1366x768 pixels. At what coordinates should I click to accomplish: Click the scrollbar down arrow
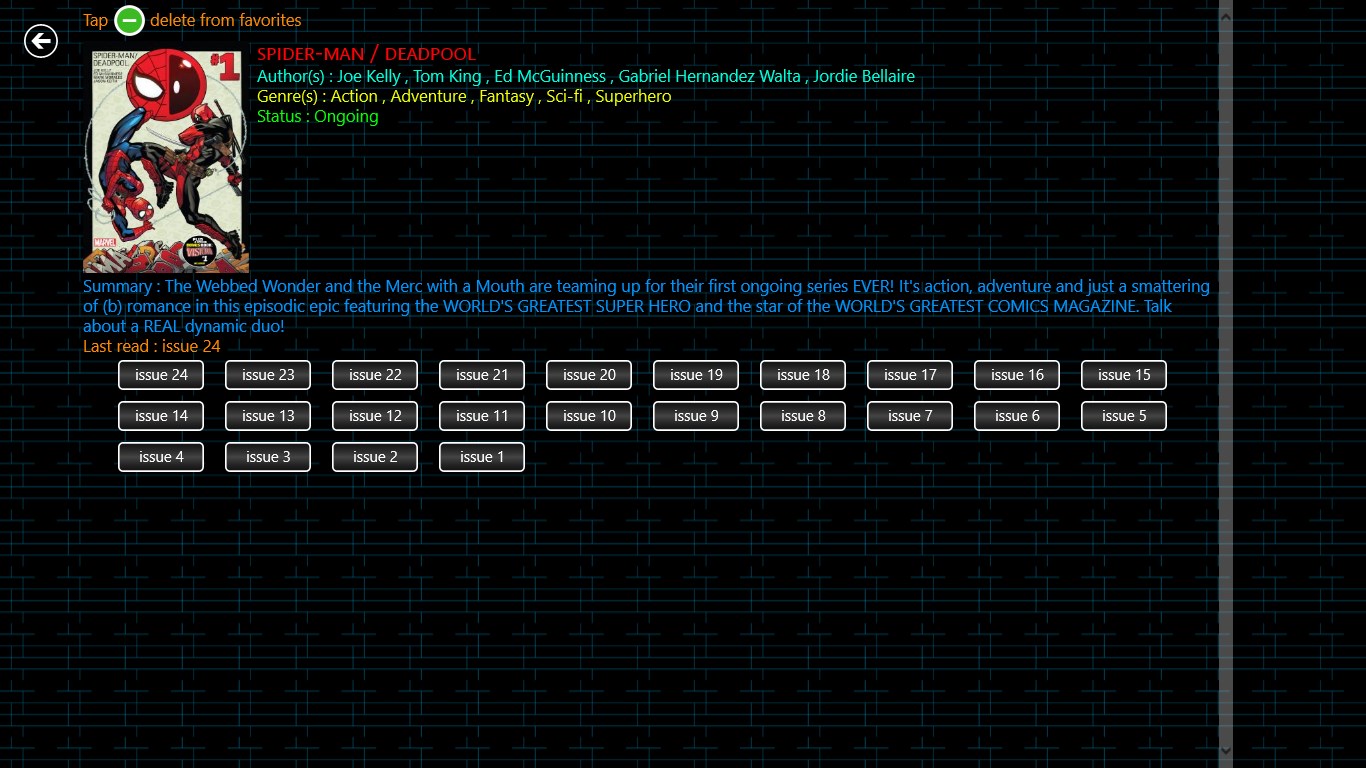click(x=1225, y=749)
